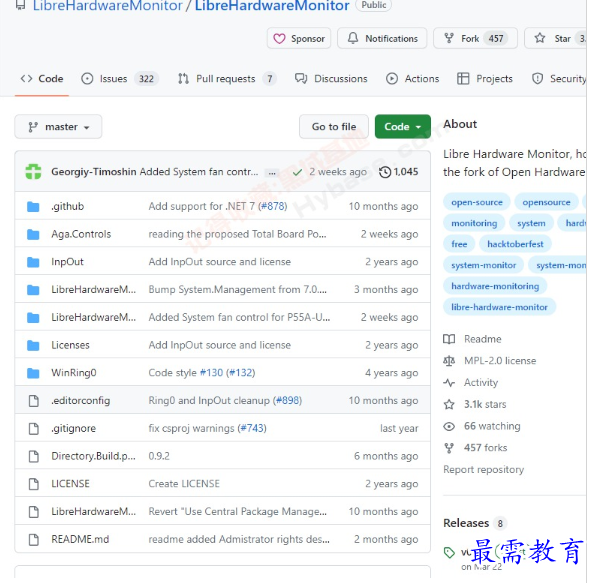
Task: Expand the green Code dropdown
Action: 402,127
